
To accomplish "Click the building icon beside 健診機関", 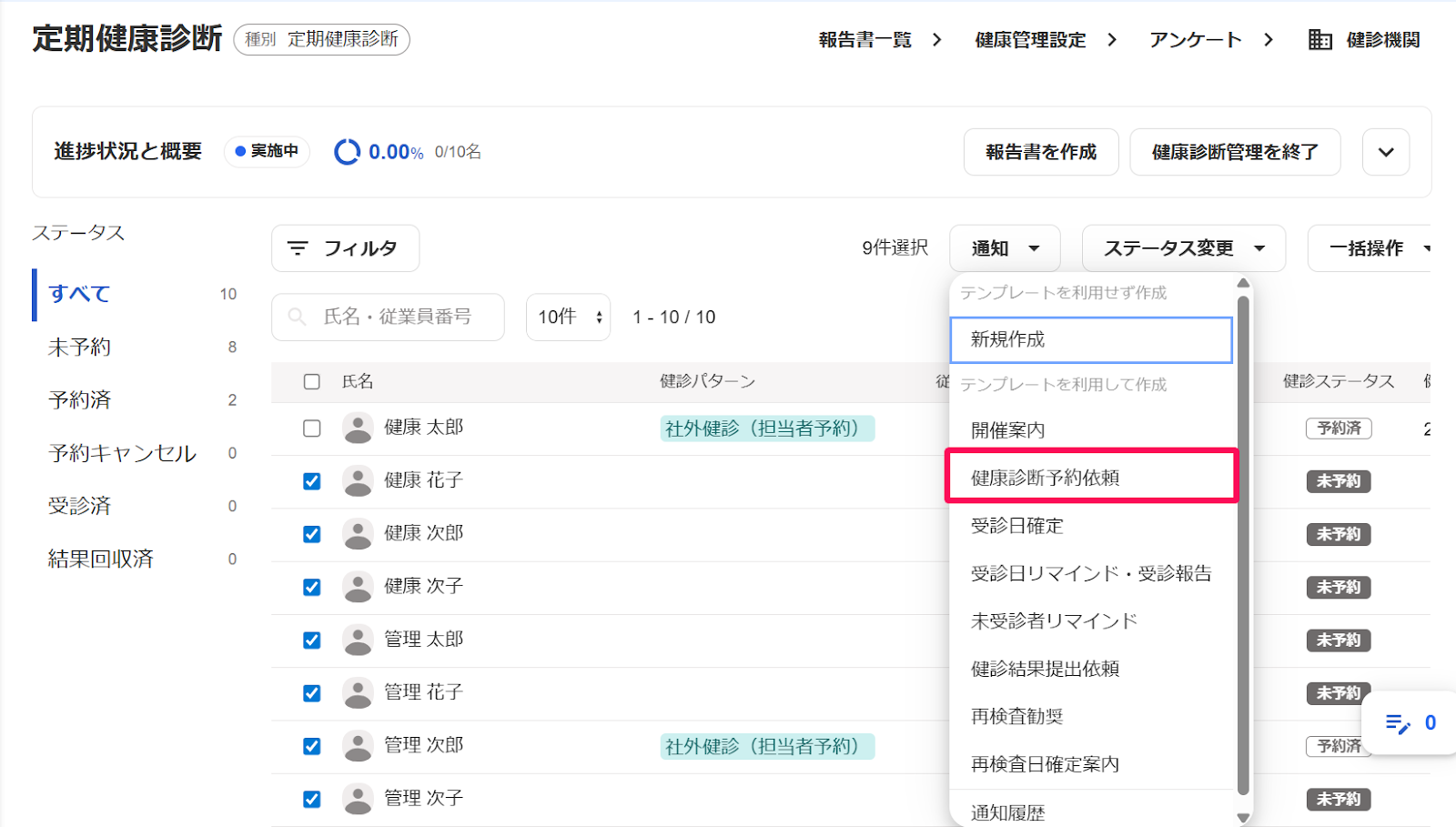I will 1319,40.
